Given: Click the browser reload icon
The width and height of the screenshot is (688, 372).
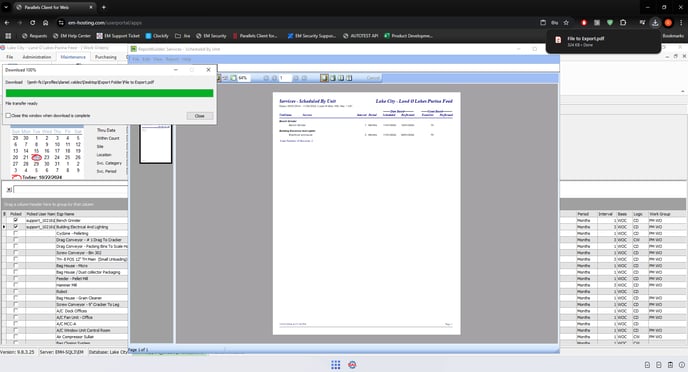Looking at the screenshot, I should coord(32,22).
